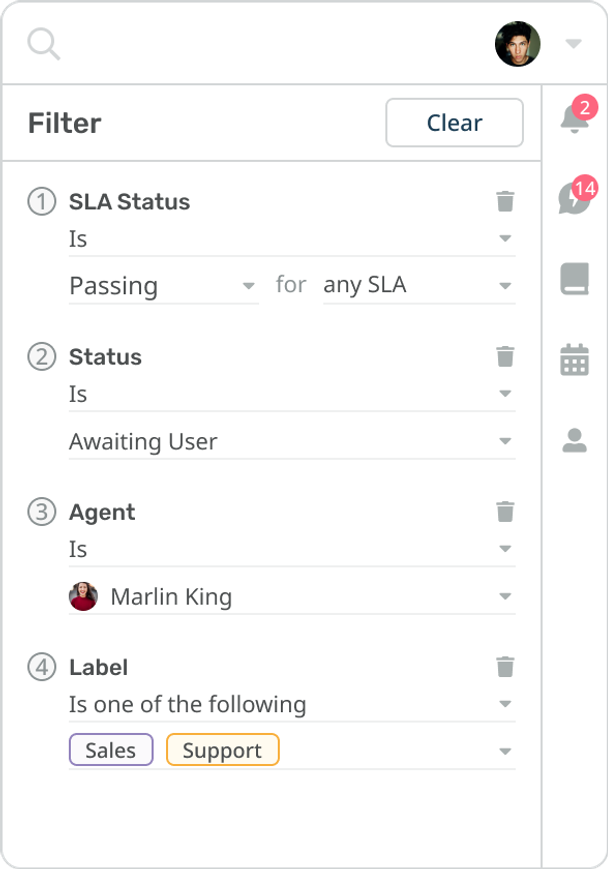
Task: Open the chat messages icon with 14 badge
Action: tap(573, 199)
